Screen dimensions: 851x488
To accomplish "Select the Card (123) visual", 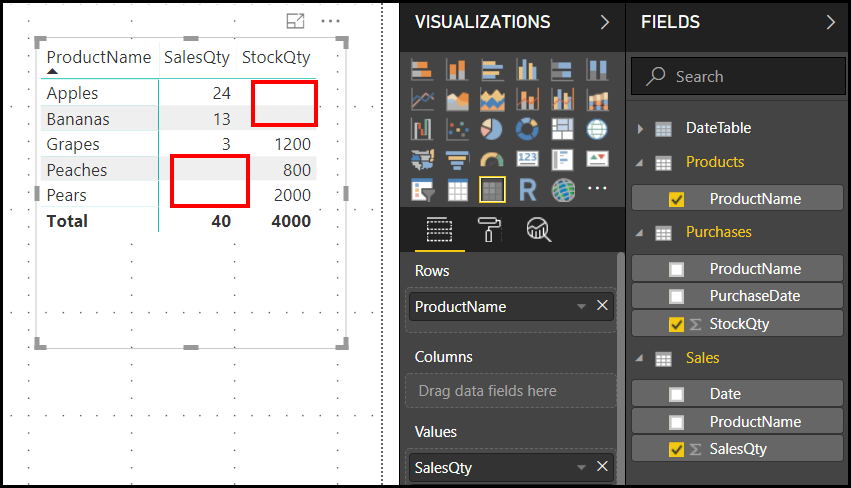I will [x=527, y=160].
